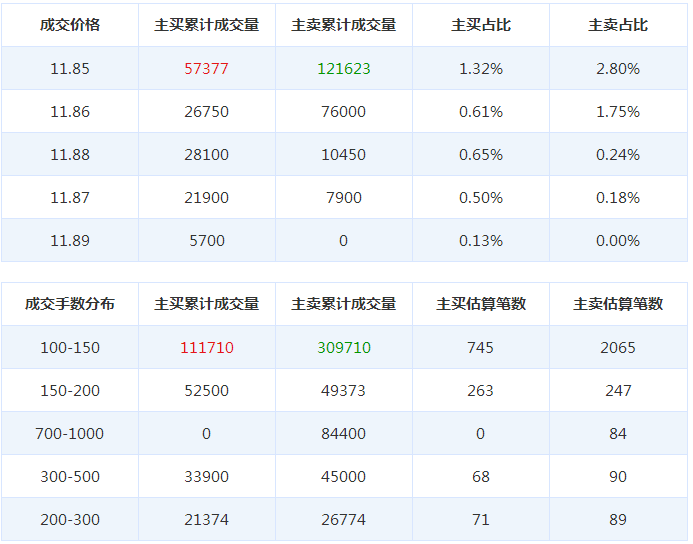Click the value 5700
This screenshot has width=693, height=544.
207,240
